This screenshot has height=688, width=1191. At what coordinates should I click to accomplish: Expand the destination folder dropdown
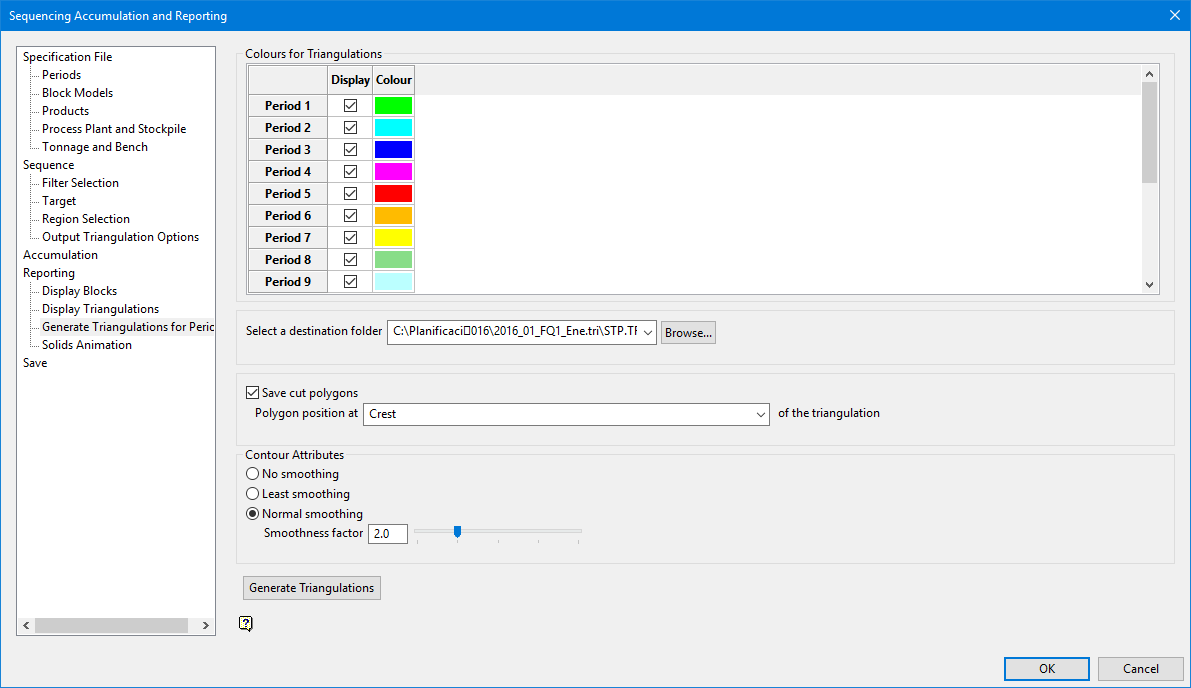648,333
